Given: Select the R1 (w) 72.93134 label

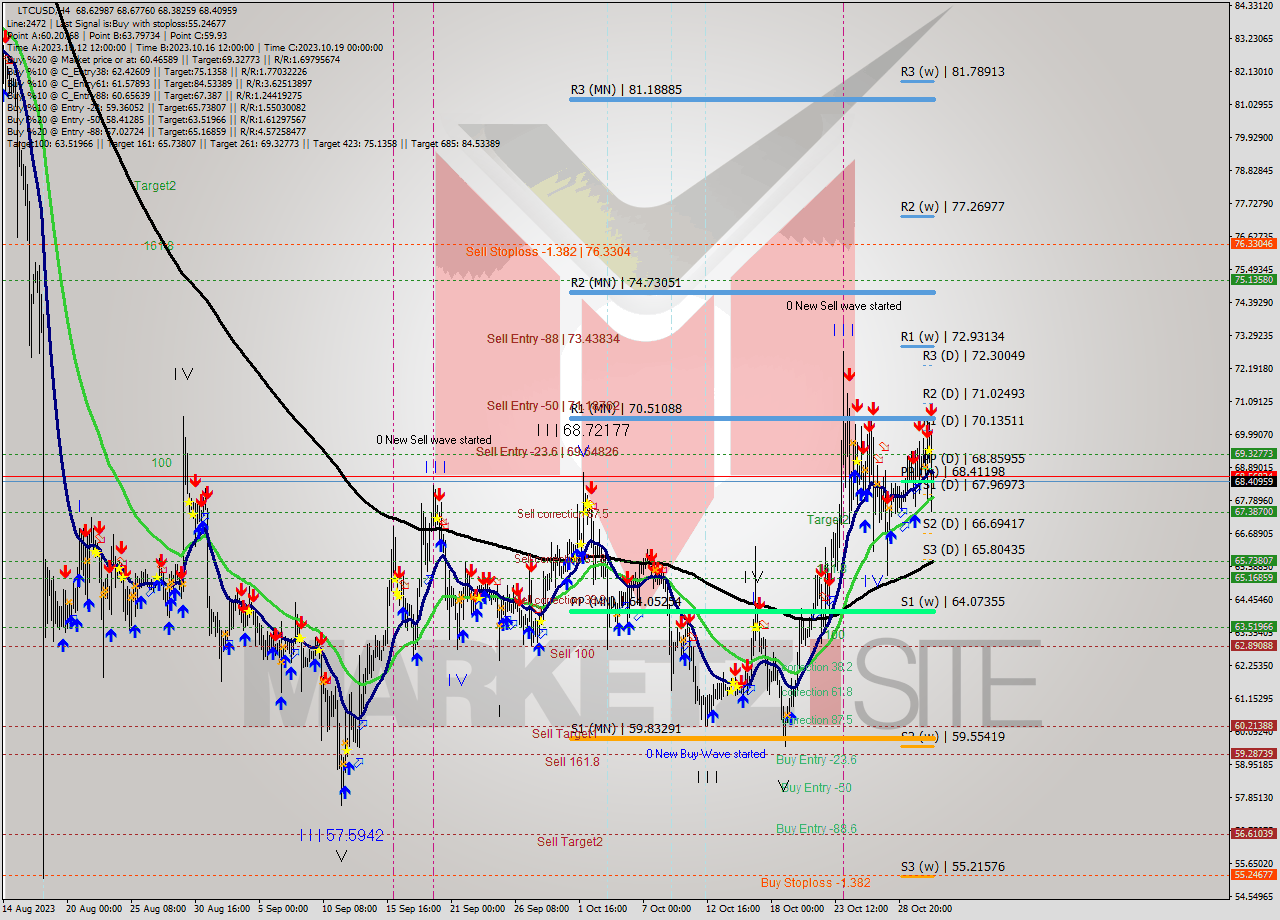Looking at the screenshot, I should coord(952,337).
